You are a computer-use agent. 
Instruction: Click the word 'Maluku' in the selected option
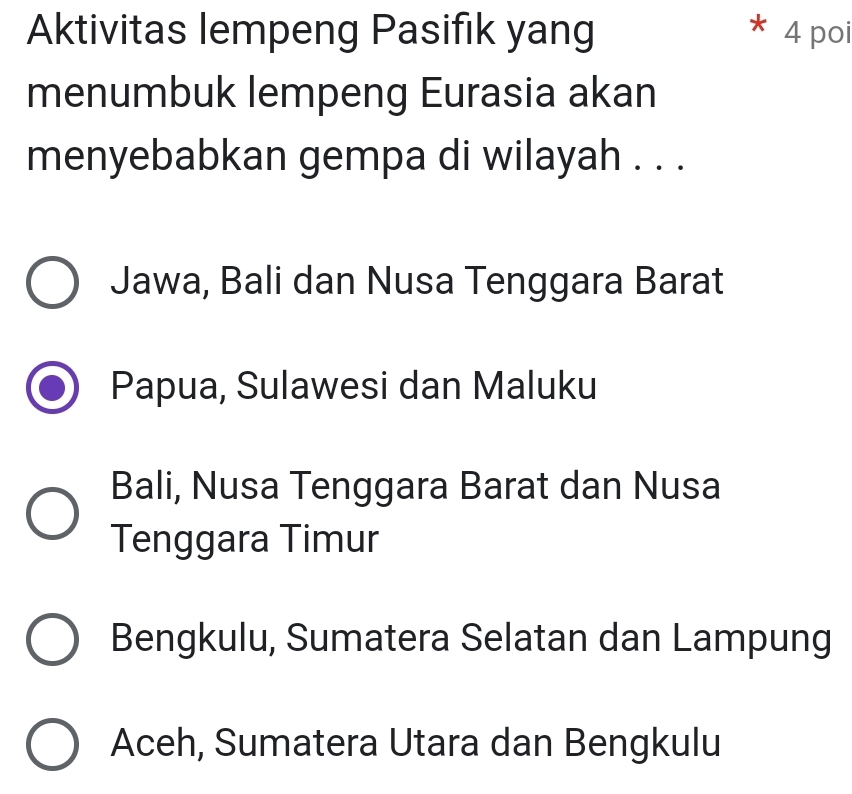click(535, 386)
